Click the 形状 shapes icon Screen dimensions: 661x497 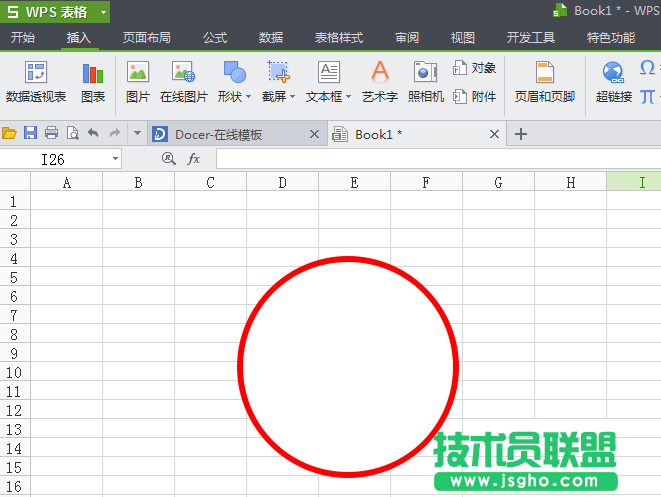coord(234,72)
